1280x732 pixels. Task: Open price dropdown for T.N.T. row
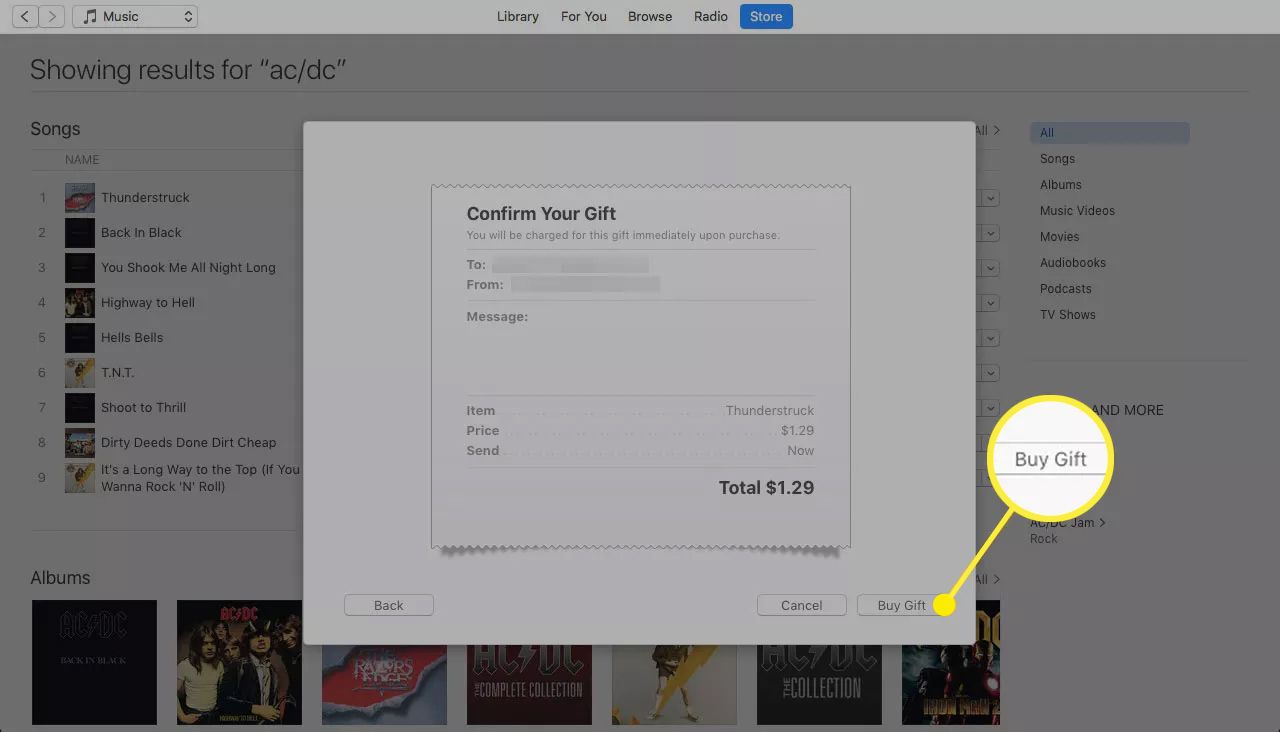[990, 373]
